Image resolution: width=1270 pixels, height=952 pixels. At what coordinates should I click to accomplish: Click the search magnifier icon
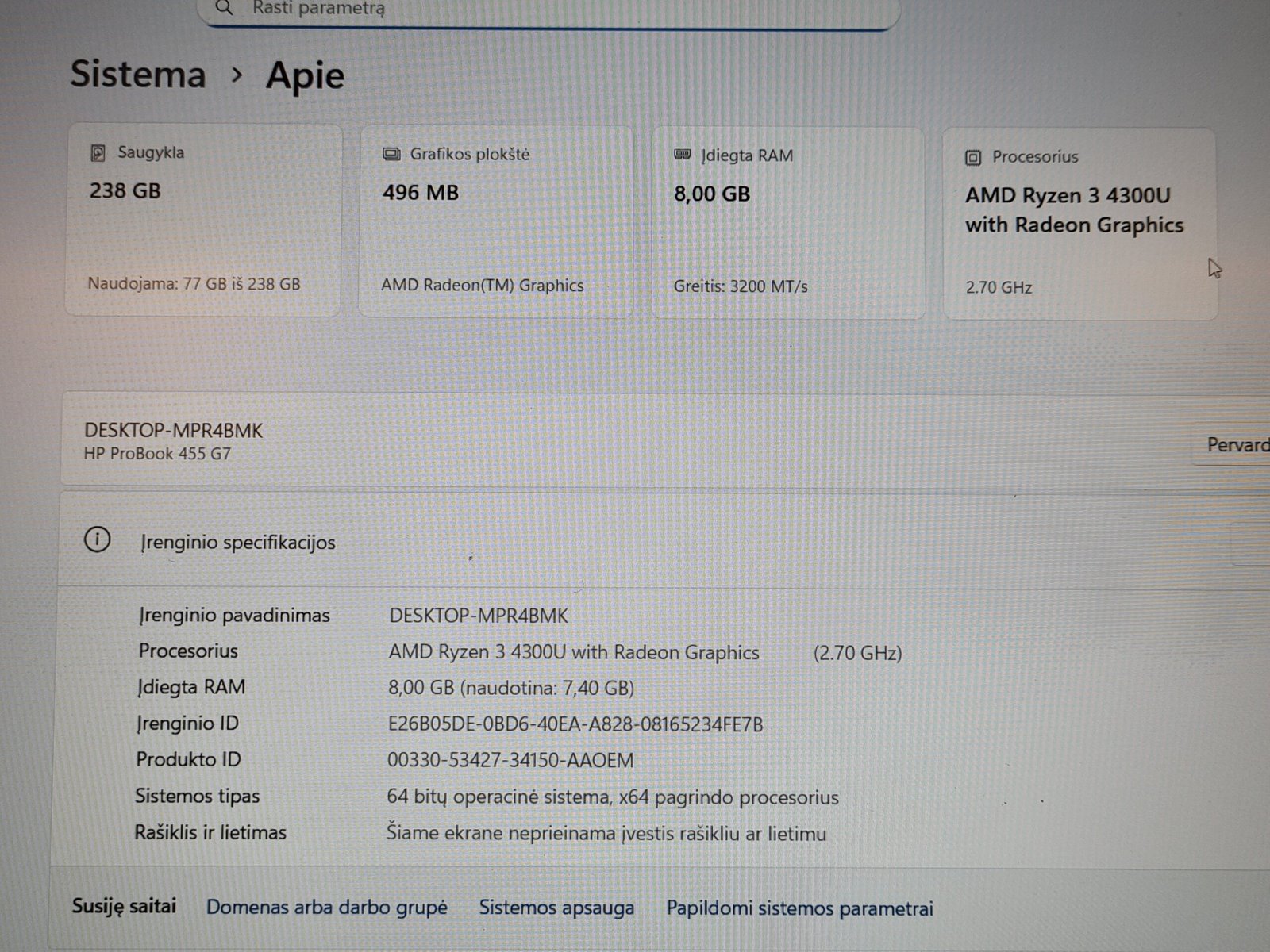(x=225, y=8)
